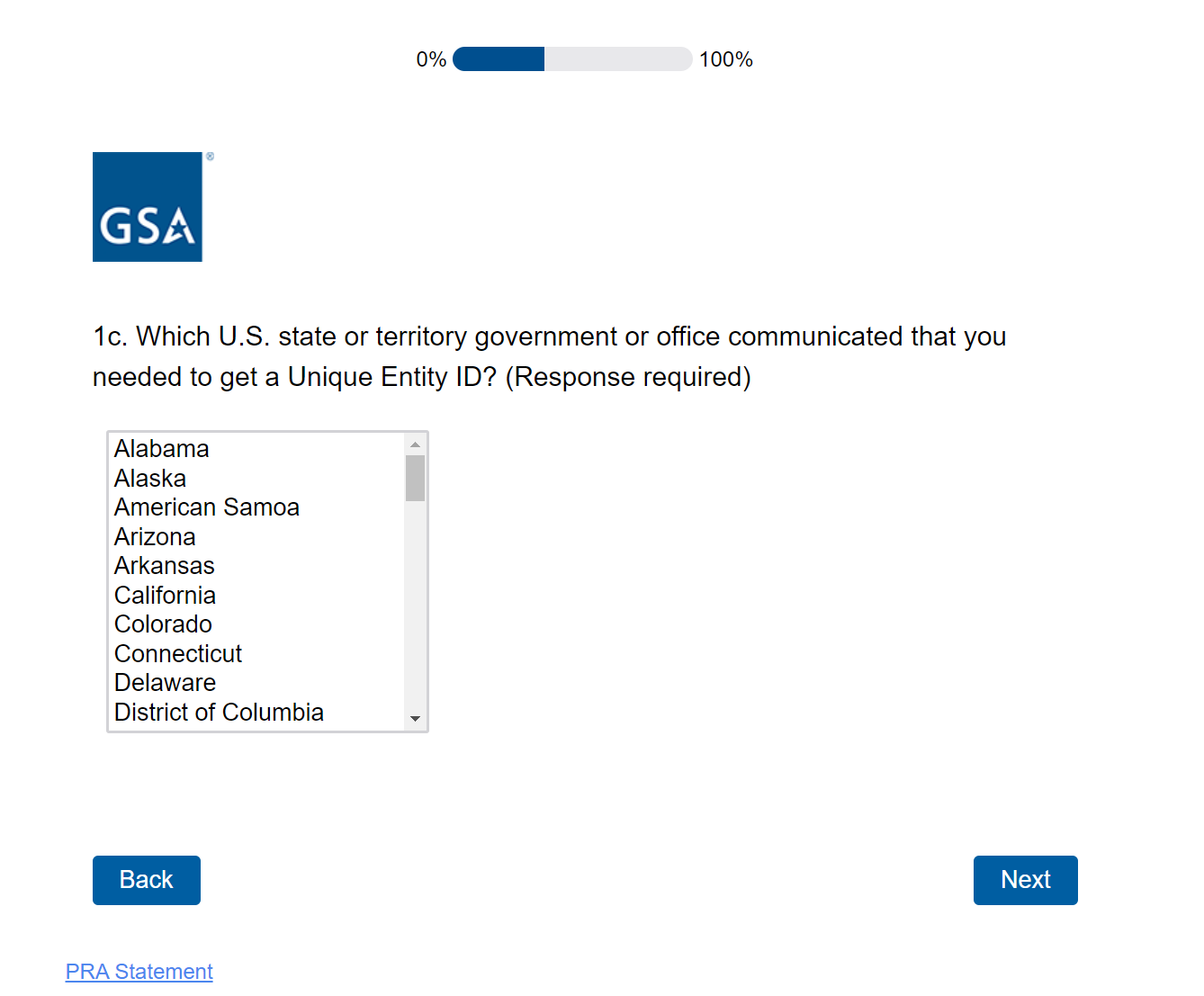Click the state list scrollbar thumb

point(415,478)
